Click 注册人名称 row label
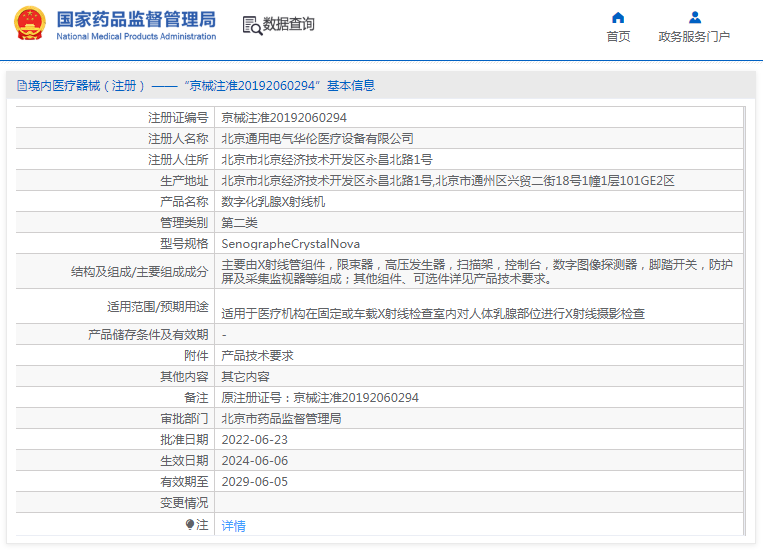 tap(178, 139)
